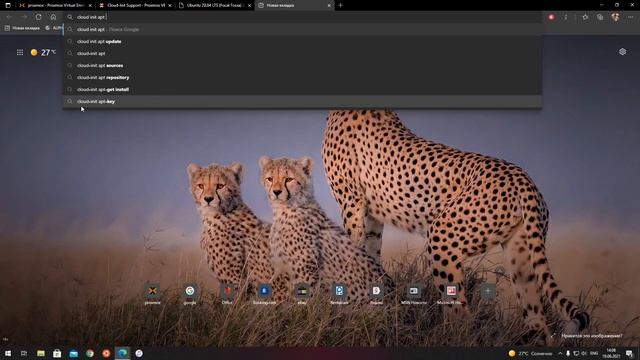
Task: Open taskbar clock and date
Action: click(611, 353)
